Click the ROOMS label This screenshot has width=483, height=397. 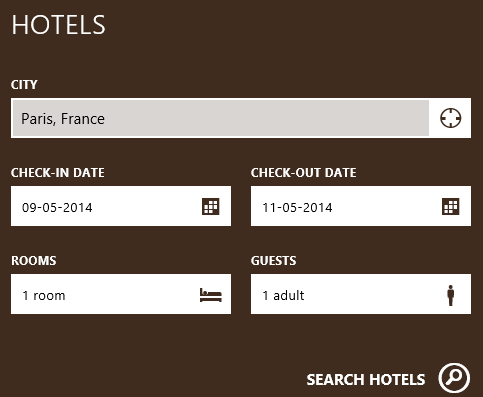click(34, 261)
